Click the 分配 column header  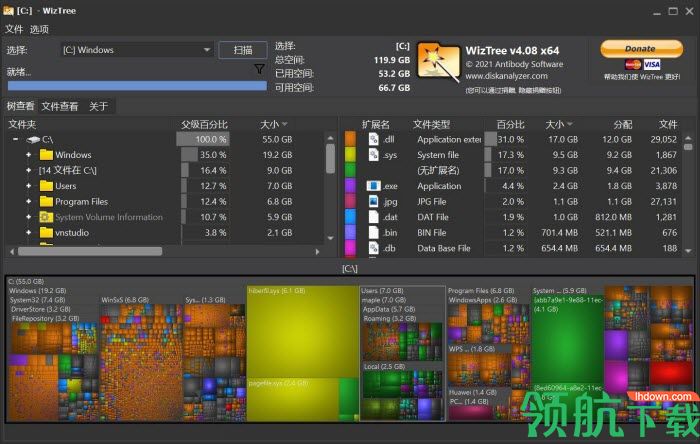623,124
